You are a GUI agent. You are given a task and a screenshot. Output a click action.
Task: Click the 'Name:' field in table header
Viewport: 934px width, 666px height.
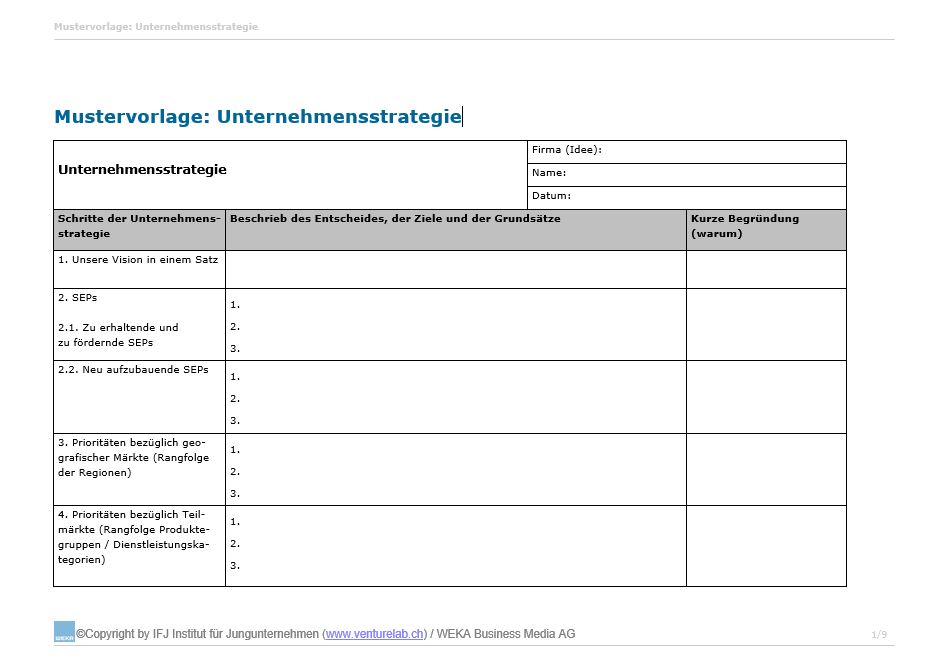click(x=686, y=174)
